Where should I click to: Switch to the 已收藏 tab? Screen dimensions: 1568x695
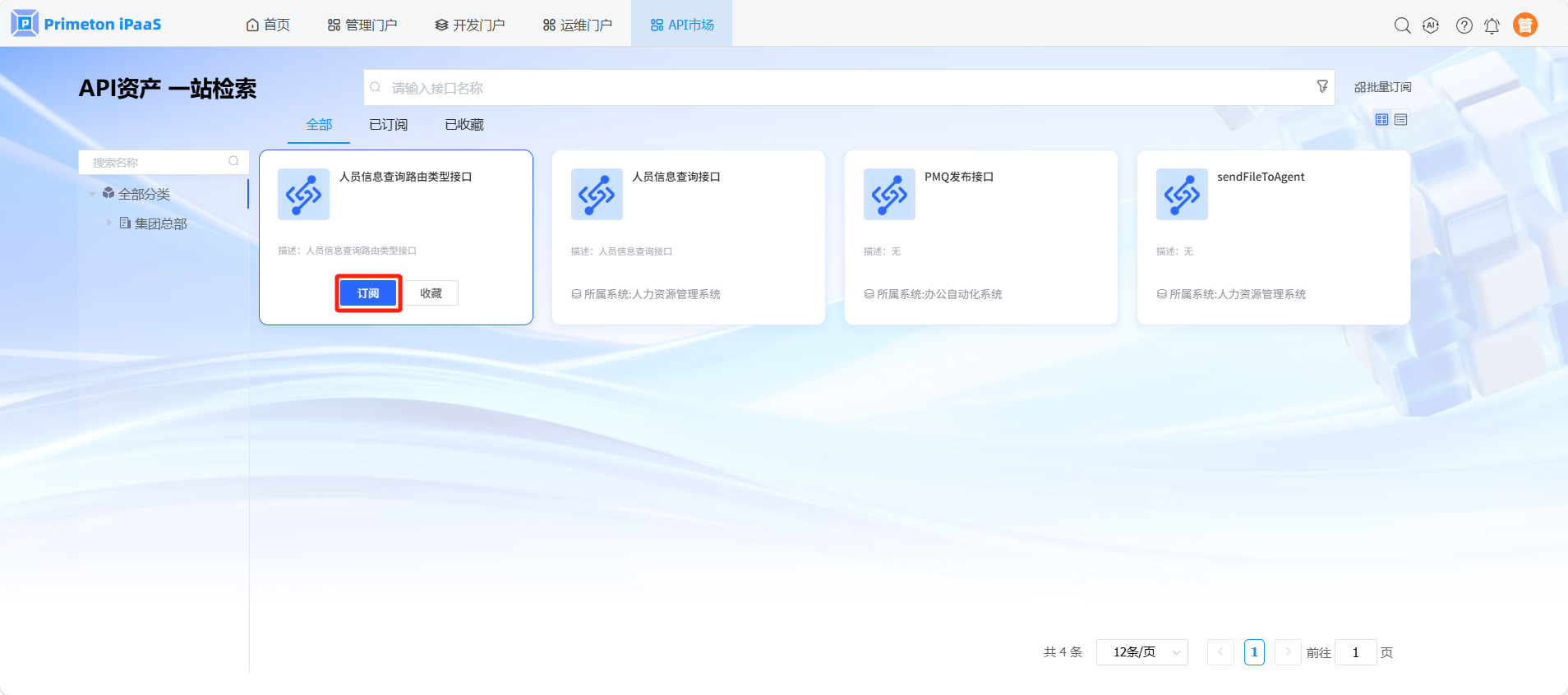point(463,125)
